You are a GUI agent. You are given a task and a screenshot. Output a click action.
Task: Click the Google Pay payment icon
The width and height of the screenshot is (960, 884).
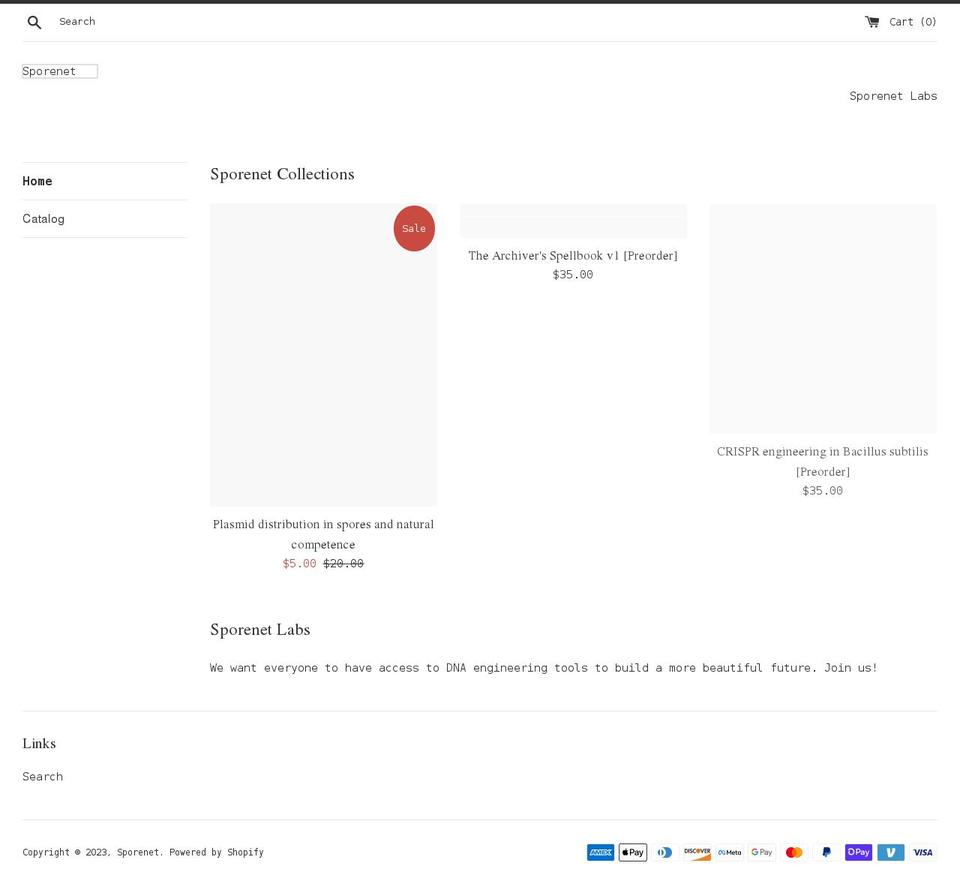pyautogui.click(x=761, y=852)
